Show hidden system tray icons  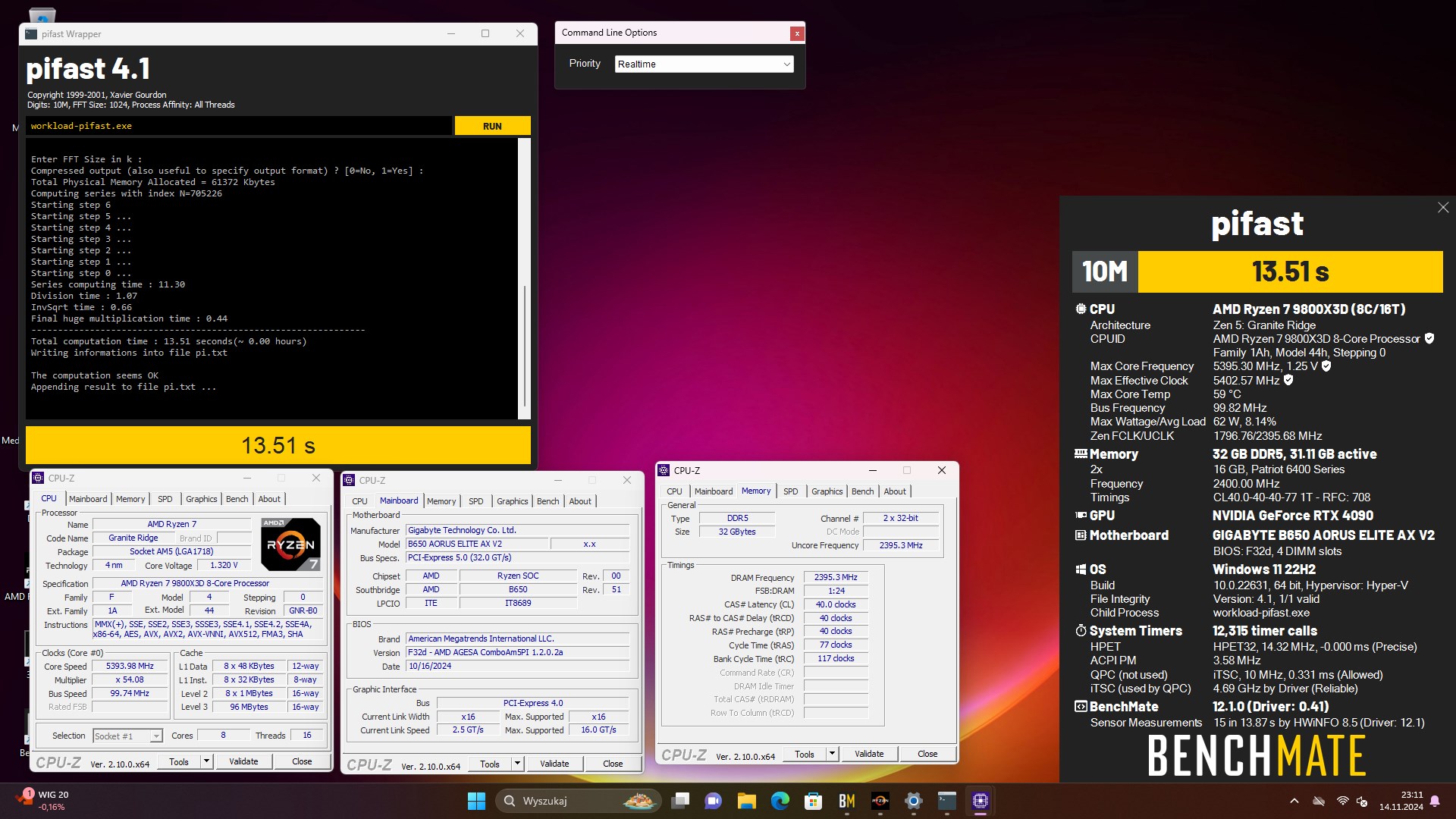pos(1294,801)
